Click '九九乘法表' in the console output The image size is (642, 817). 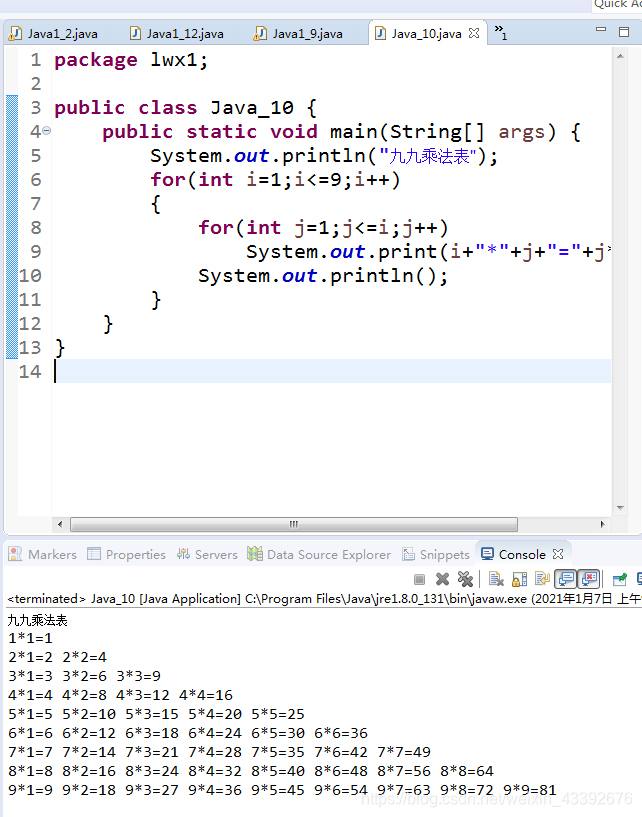[x=38, y=620]
